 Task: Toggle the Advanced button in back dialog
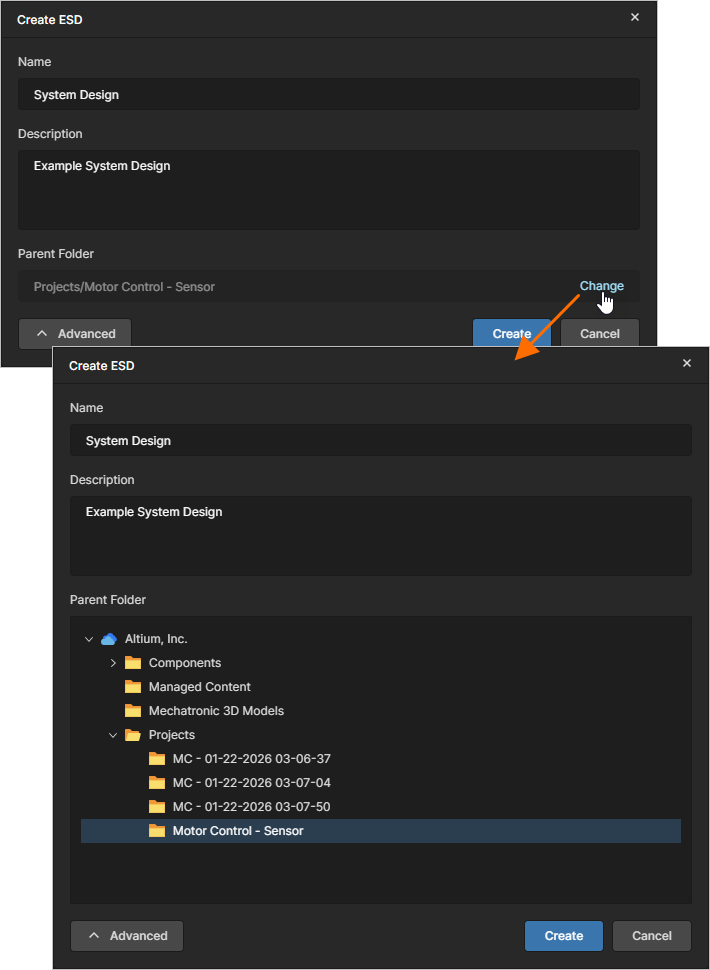point(75,334)
